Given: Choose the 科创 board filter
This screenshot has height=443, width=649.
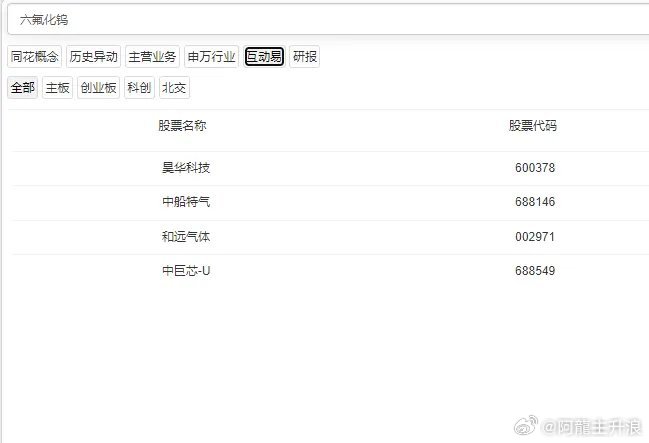Looking at the screenshot, I should pyautogui.click(x=139, y=87).
